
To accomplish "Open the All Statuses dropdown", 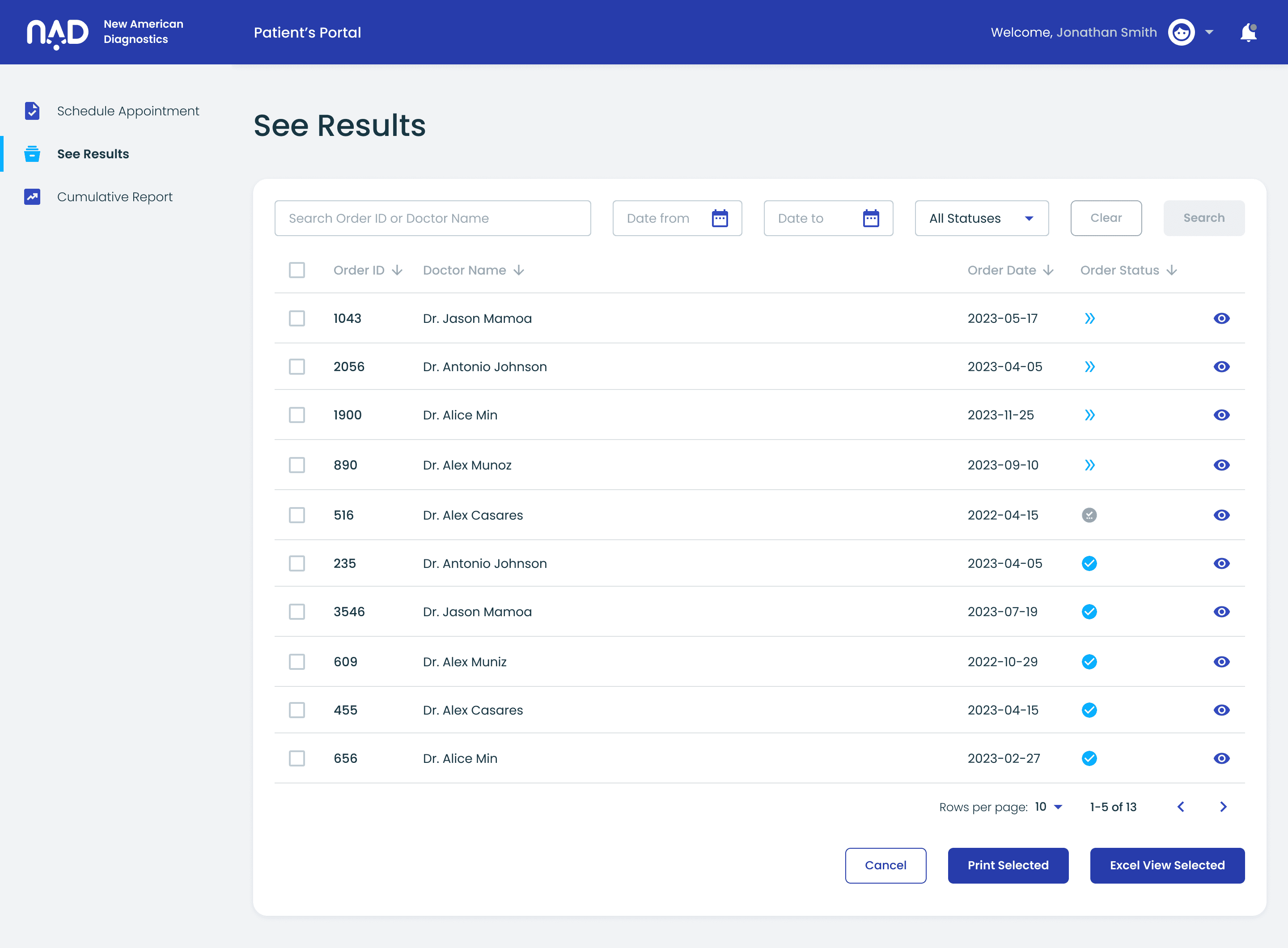I will tap(982, 218).
